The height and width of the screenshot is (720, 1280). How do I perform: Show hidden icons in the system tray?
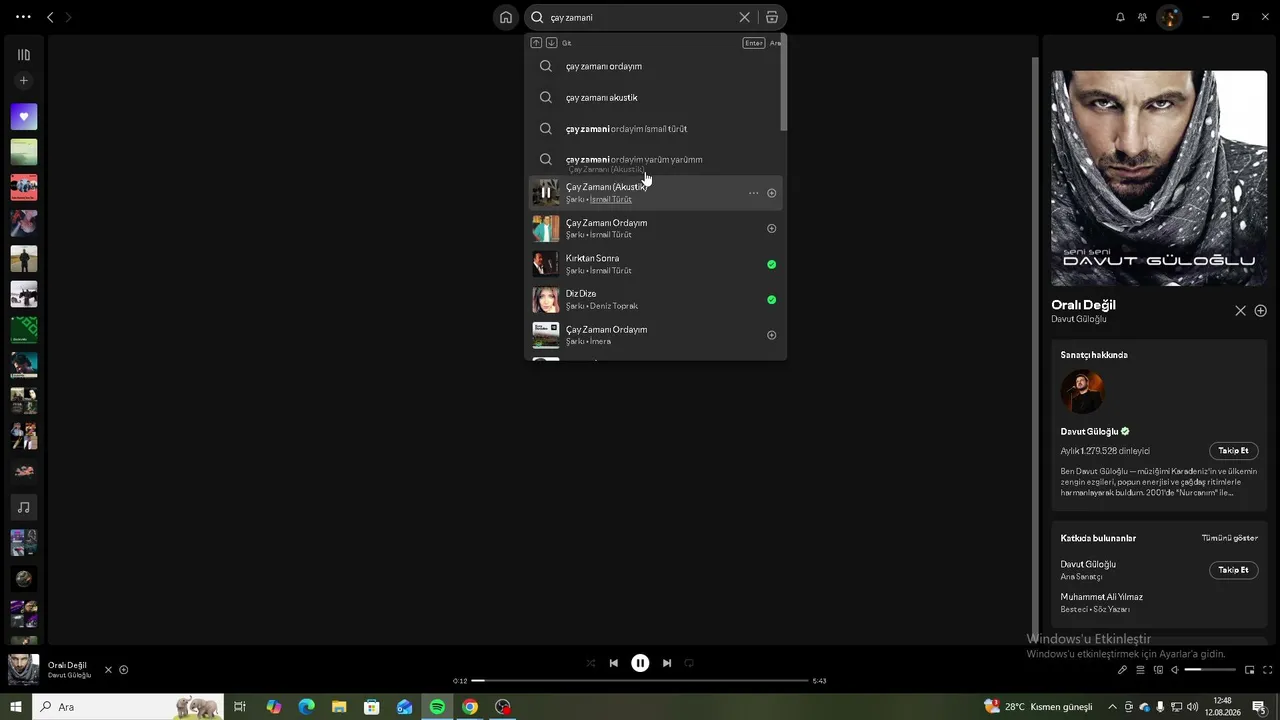point(1112,707)
